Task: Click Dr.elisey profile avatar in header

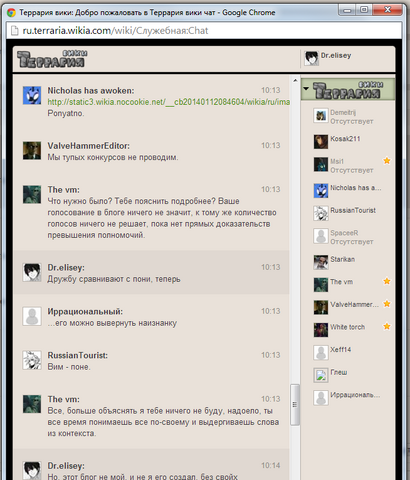Action: pos(311,59)
